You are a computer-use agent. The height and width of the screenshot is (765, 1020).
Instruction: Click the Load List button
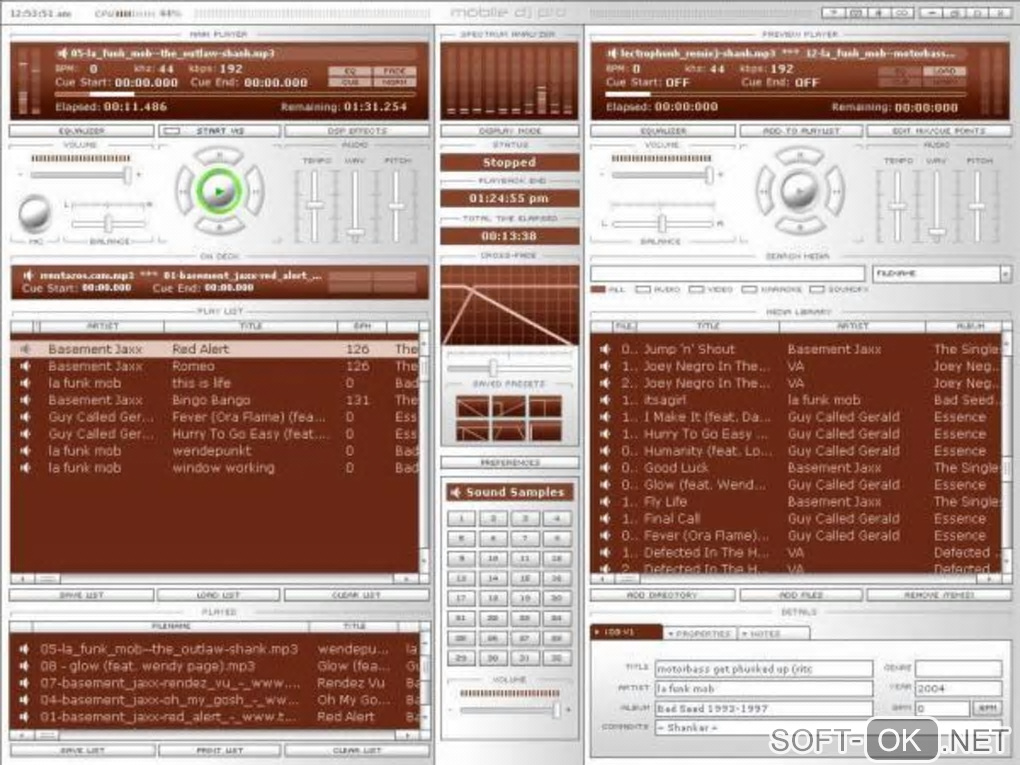(219, 595)
